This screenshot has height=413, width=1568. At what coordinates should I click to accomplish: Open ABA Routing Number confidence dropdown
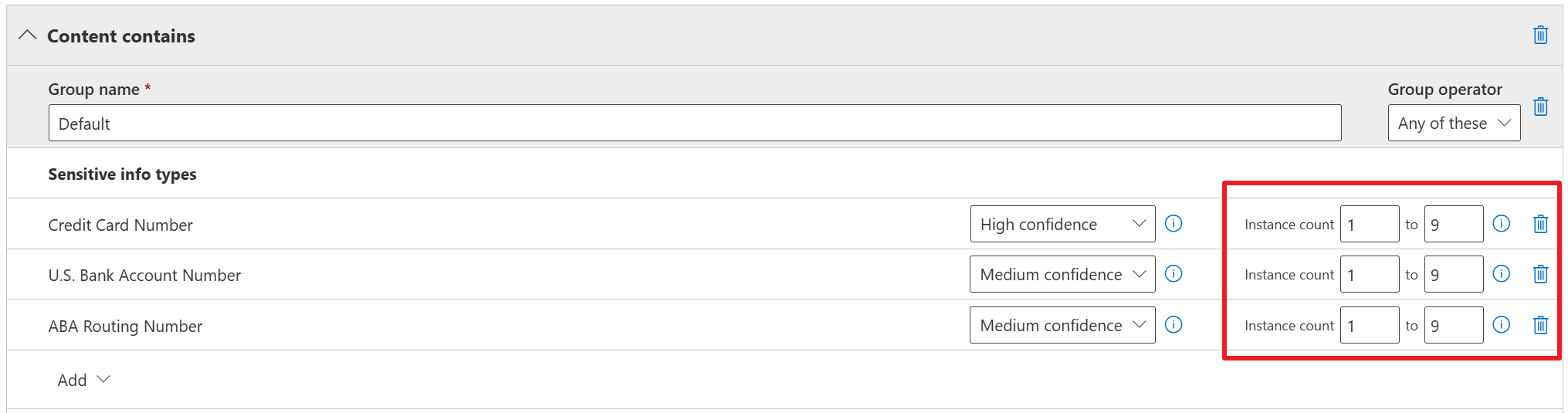coord(1062,325)
